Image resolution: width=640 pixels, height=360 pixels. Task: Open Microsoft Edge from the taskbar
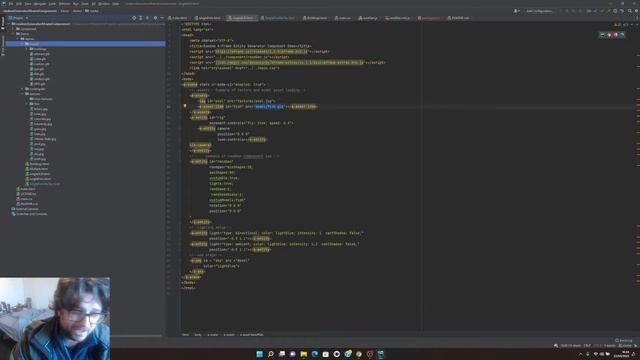point(314,354)
